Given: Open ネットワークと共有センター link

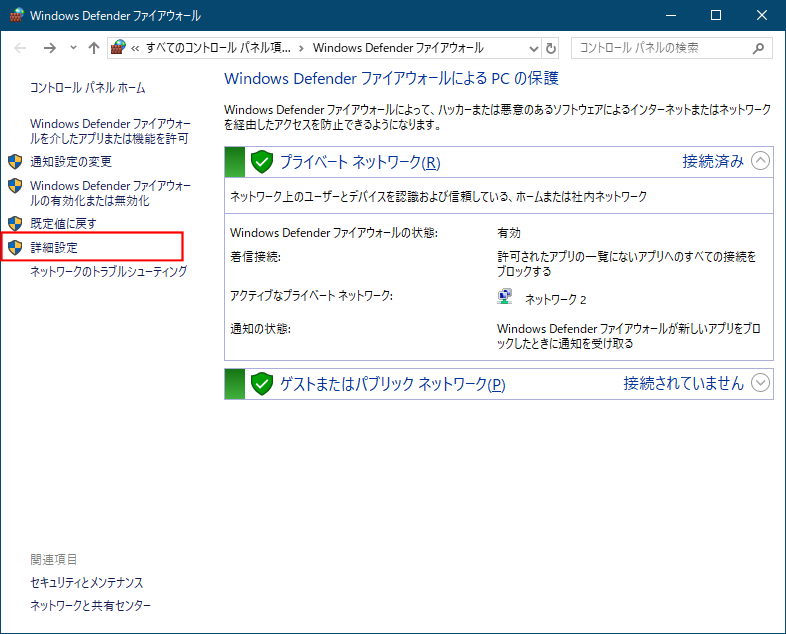Looking at the screenshot, I should click(x=90, y=605).
